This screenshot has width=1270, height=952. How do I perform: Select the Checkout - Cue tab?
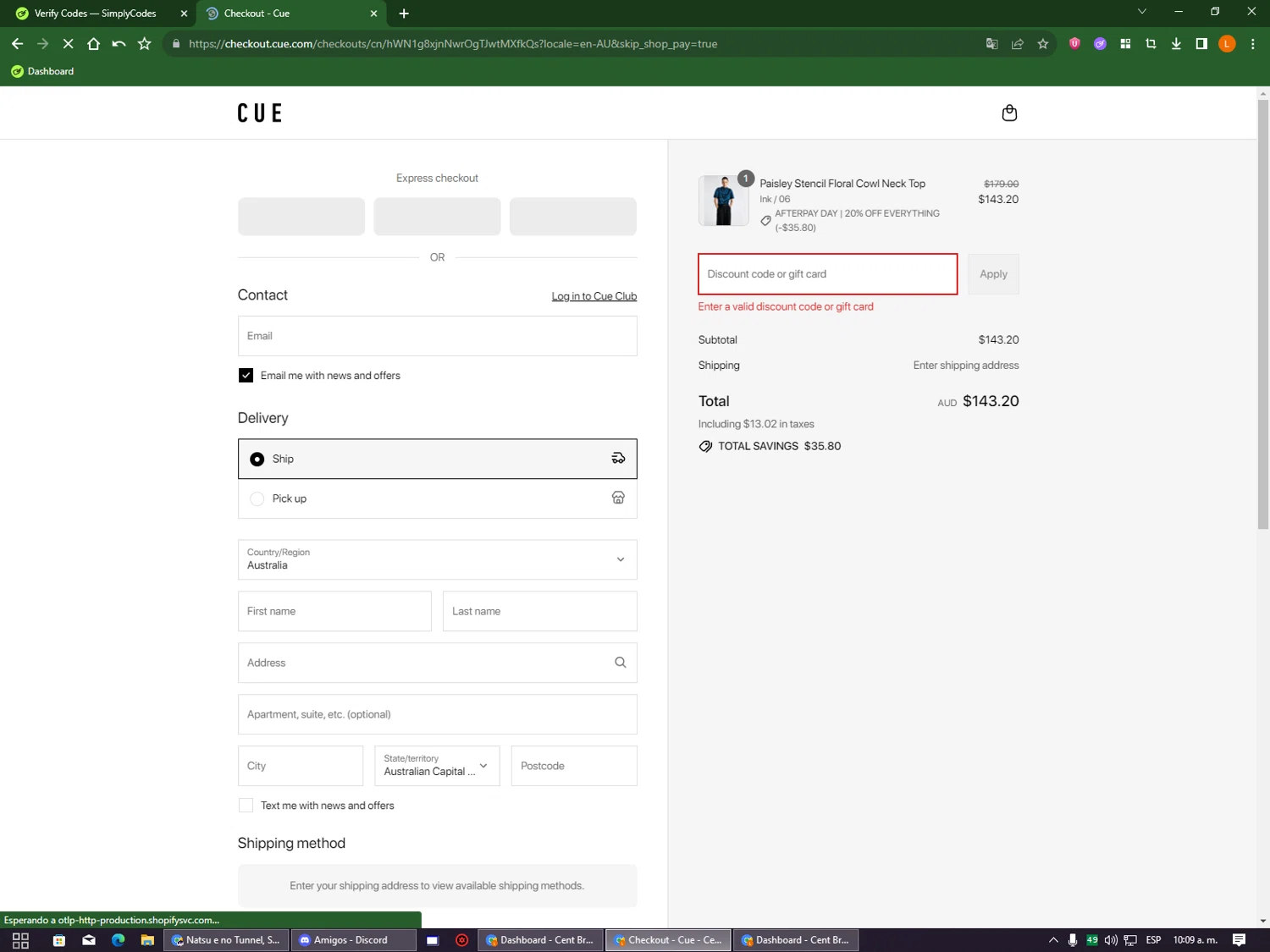[x=292, y=14]
